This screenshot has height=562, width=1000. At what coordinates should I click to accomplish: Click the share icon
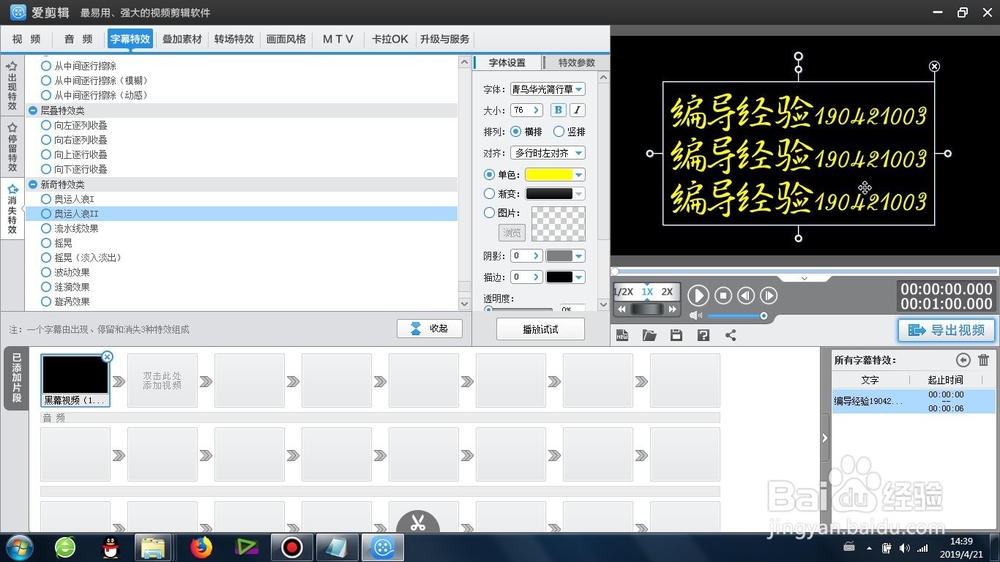(x=730, y=335)
